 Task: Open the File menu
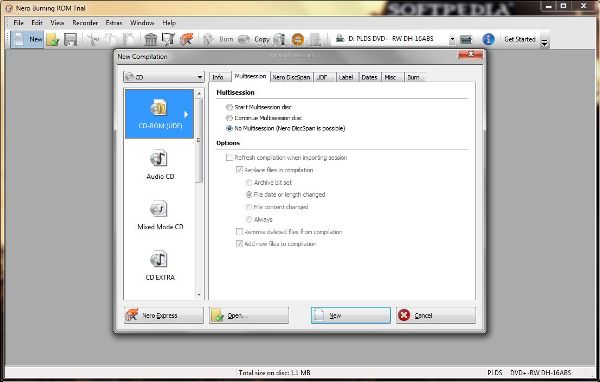18,23
